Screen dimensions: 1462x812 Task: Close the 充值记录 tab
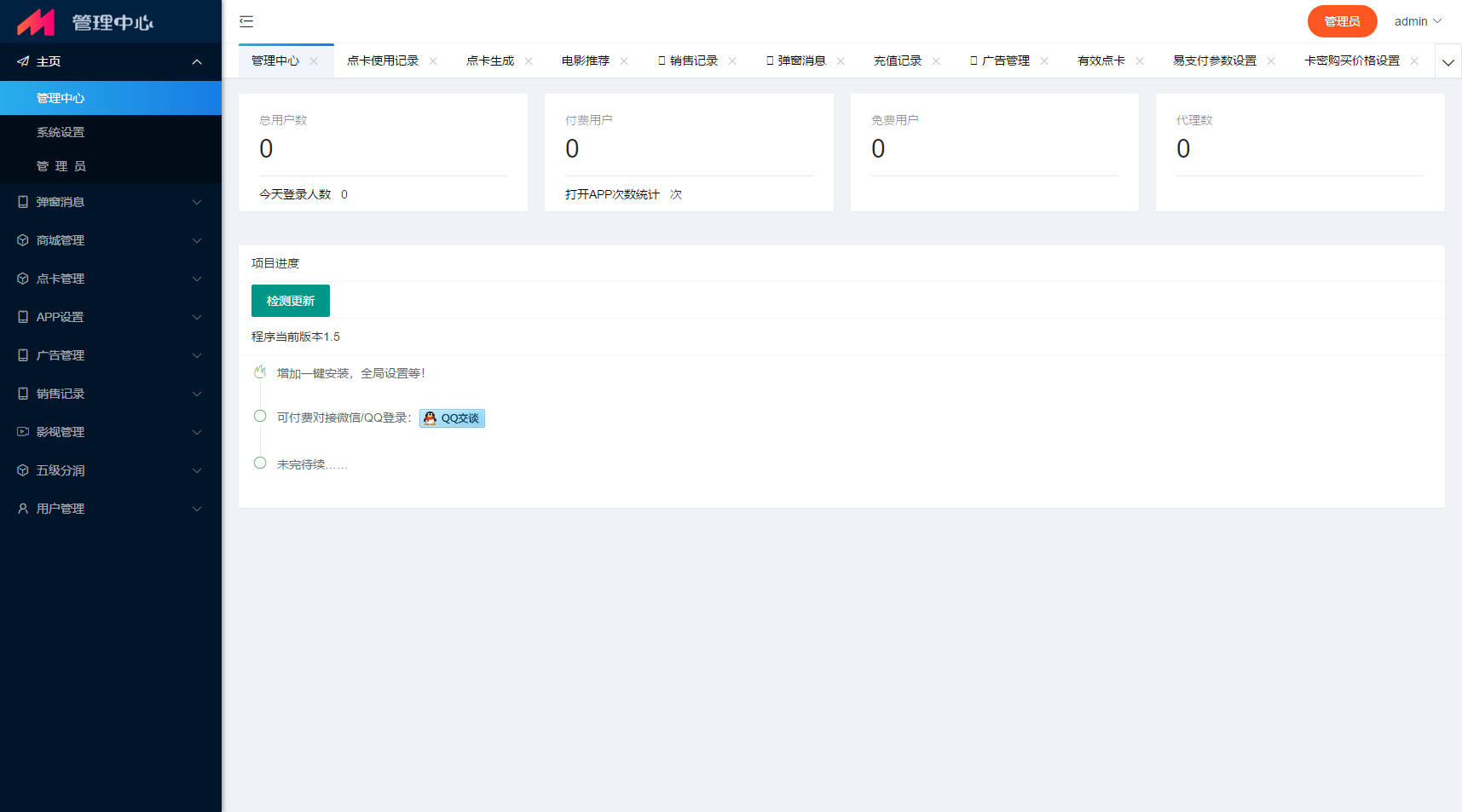936,61
